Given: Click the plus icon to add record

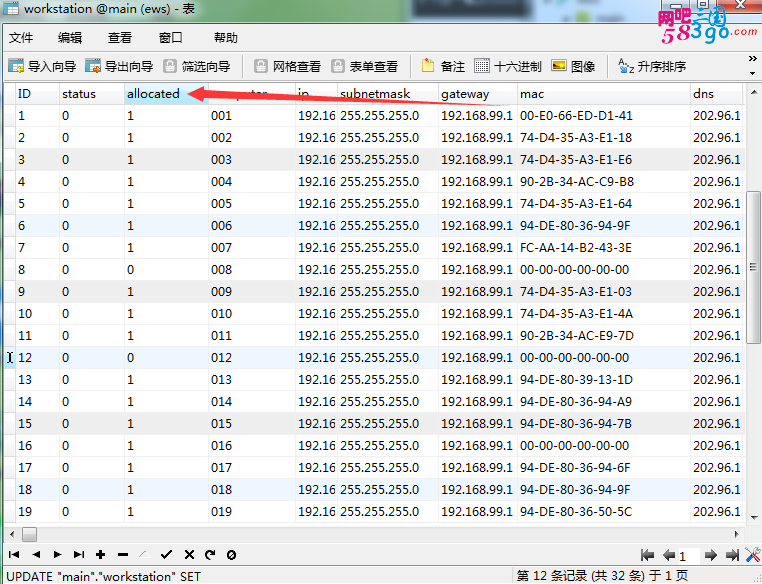Looking at the screenshot, I should 100,554.
